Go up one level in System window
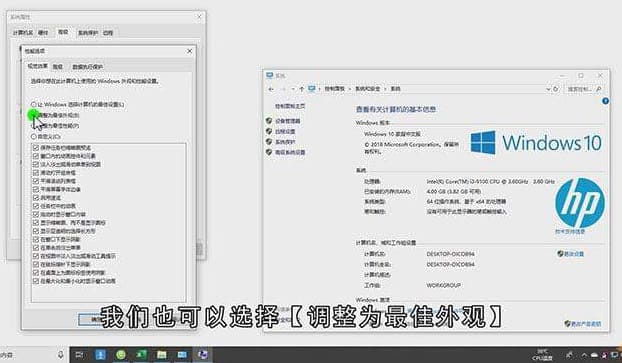The width and height of the screenshot is (622, 363). pyautogui.click(x=302, y=89)
